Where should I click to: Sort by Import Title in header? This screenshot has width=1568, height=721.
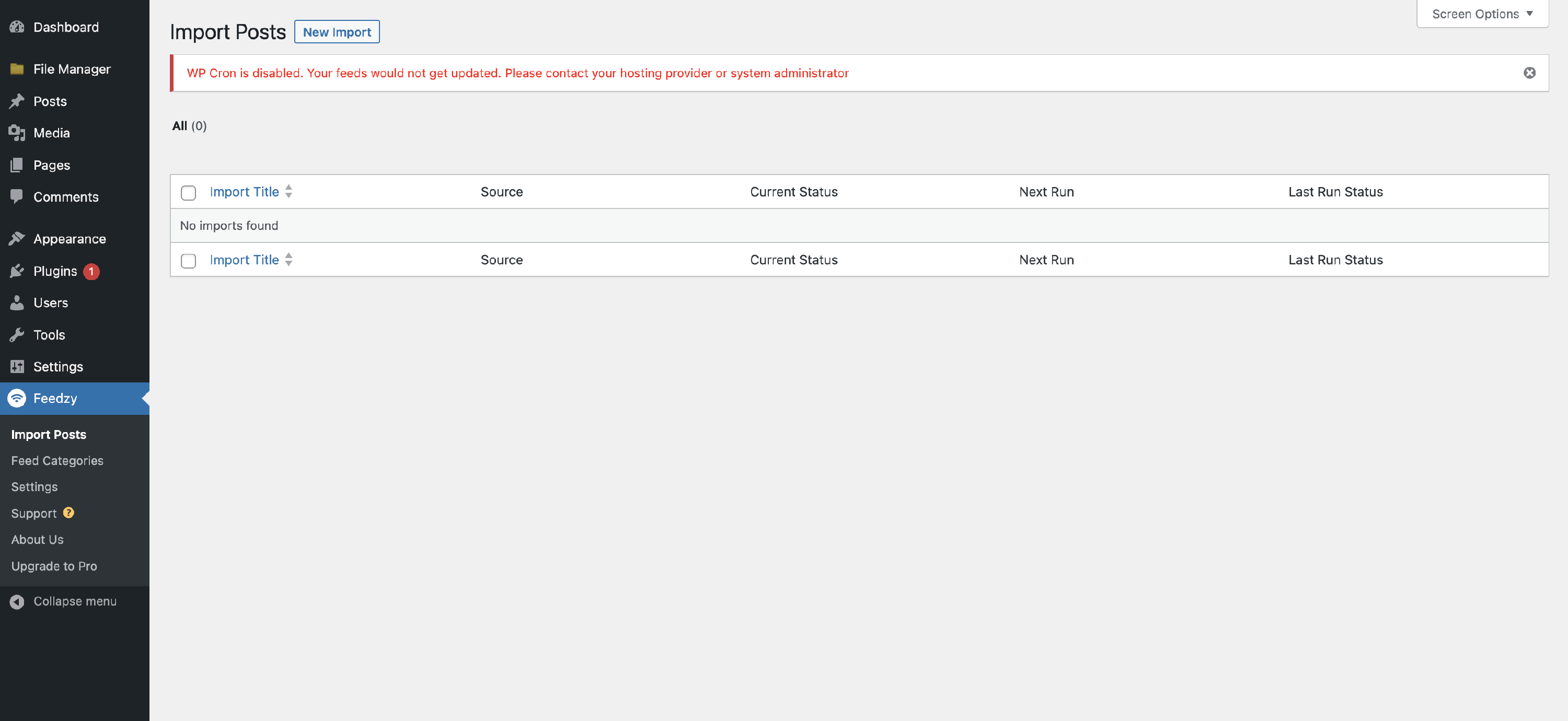pyautogui.click(x=244, y=192)
